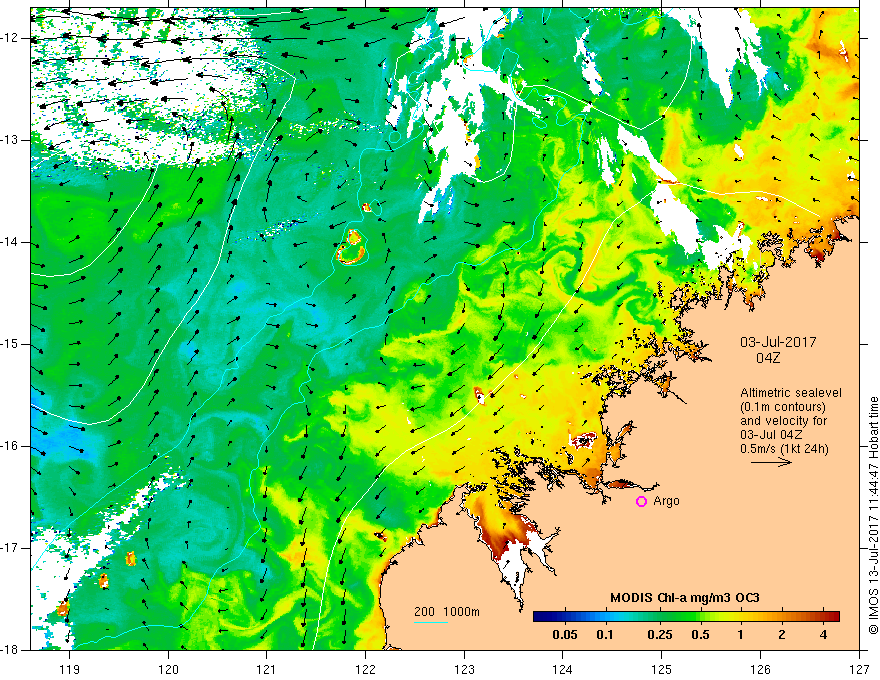880x680 pixels.
Task: Click the IMOS copyright timestamp vertical text
Action: 873,515
